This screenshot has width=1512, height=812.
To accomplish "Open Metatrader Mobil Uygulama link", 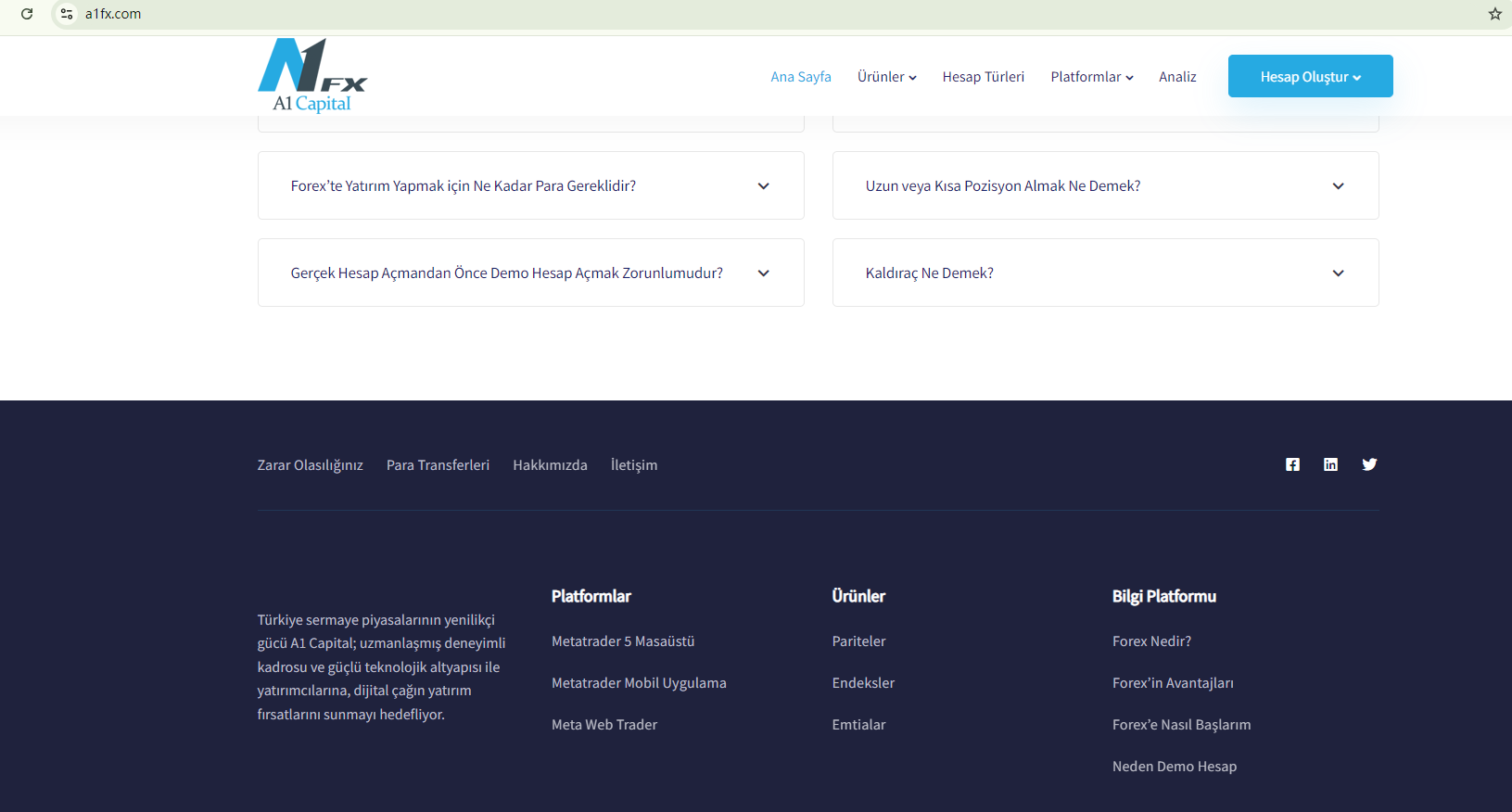I will point(639,683).
